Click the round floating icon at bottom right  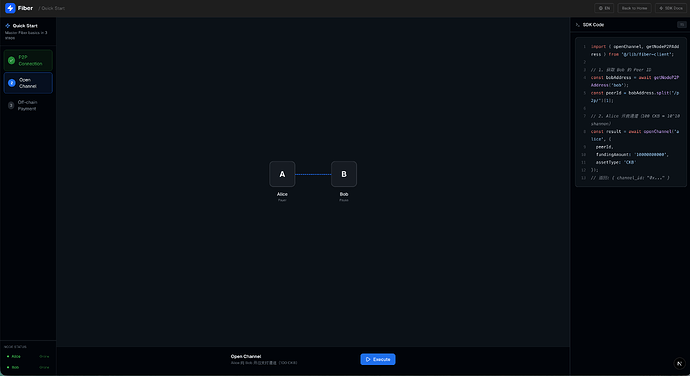(x=679, y=363)
